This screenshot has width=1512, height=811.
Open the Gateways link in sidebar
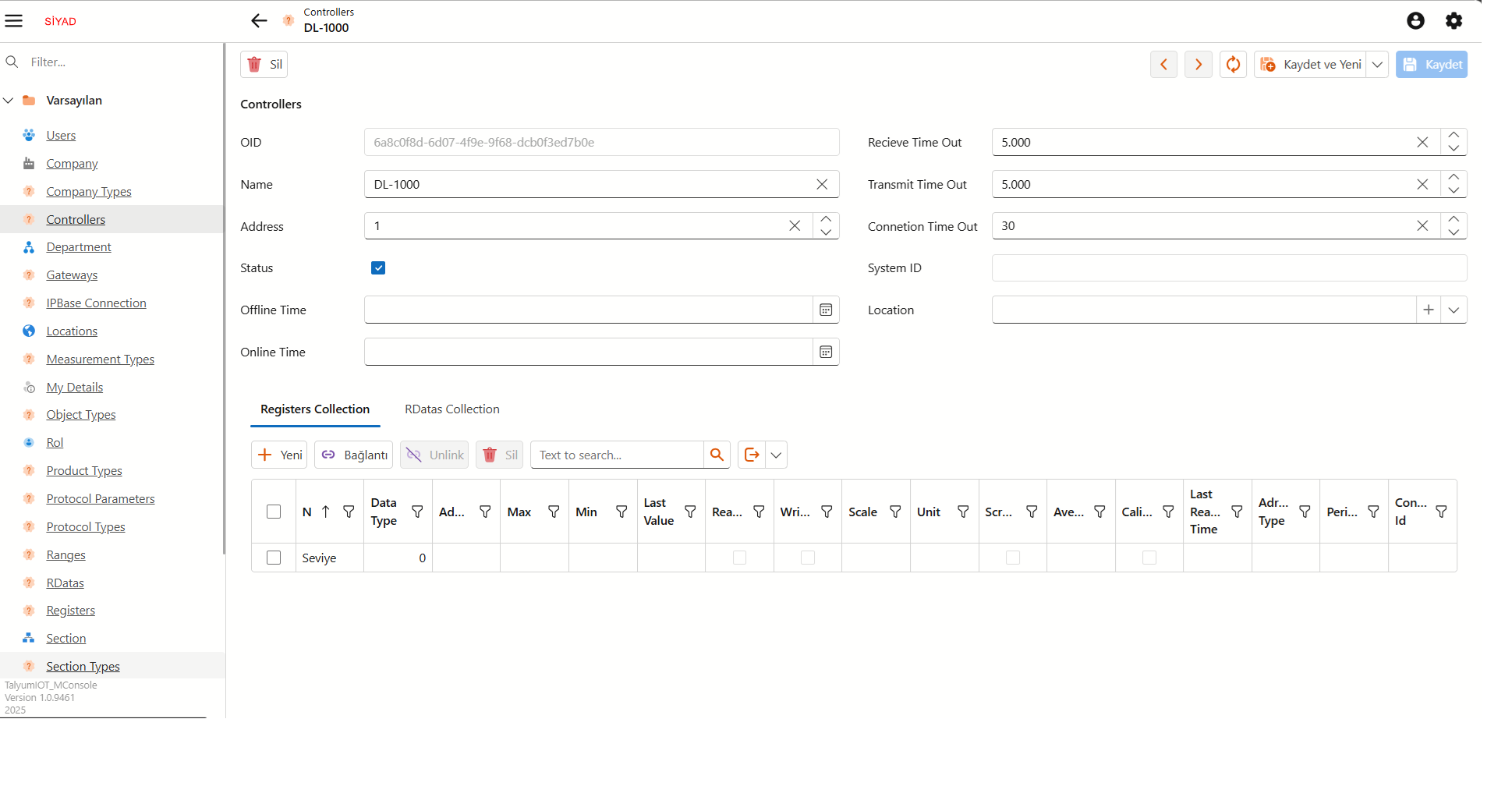(x=72, y=275)
